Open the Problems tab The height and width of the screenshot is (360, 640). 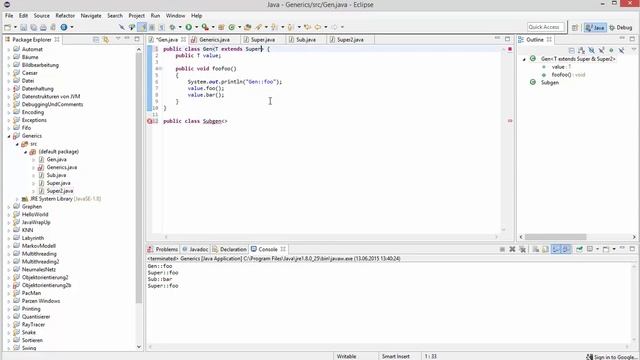pos(163,249)
